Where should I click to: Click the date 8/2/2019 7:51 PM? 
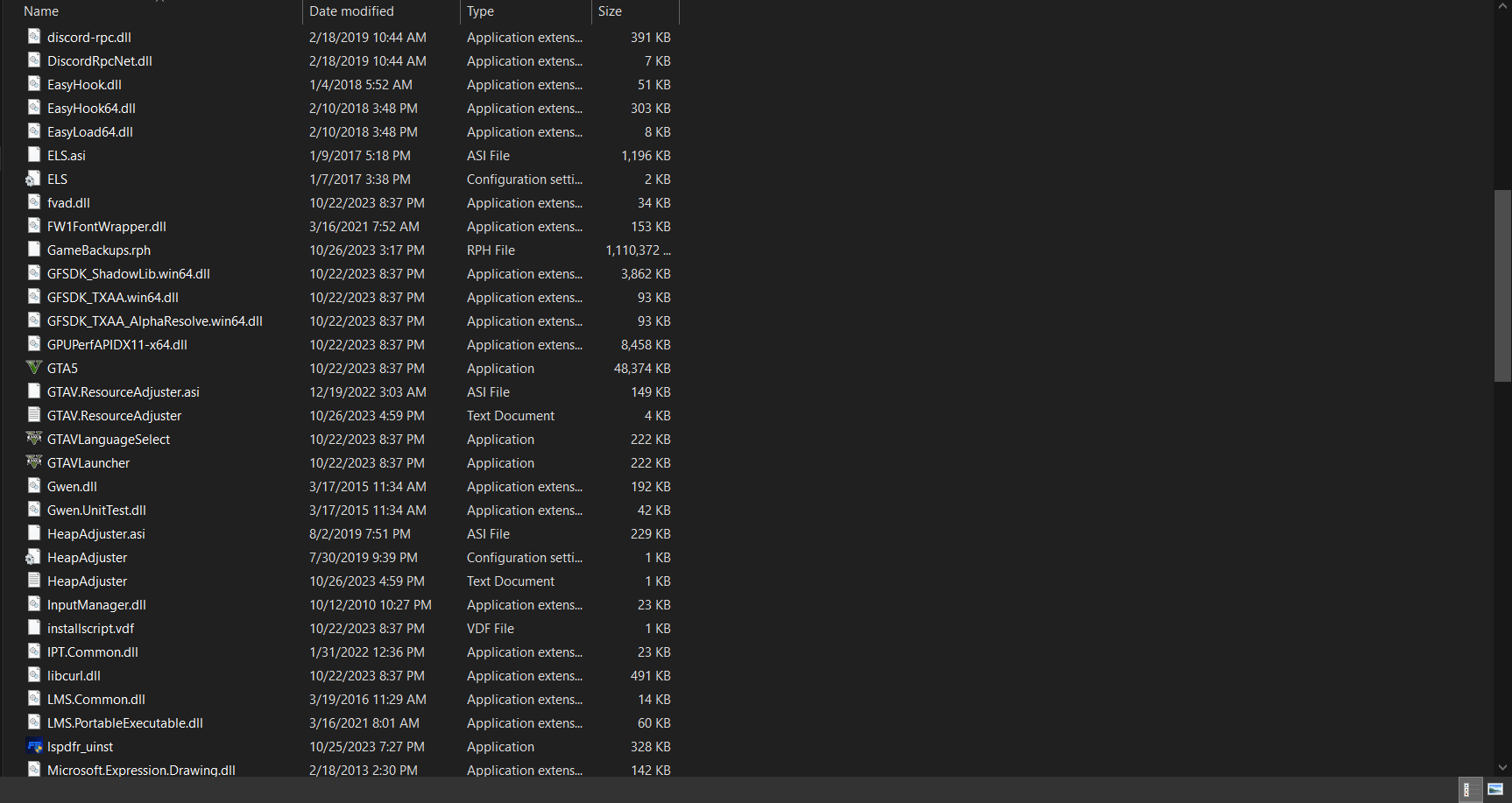(360, 534)
